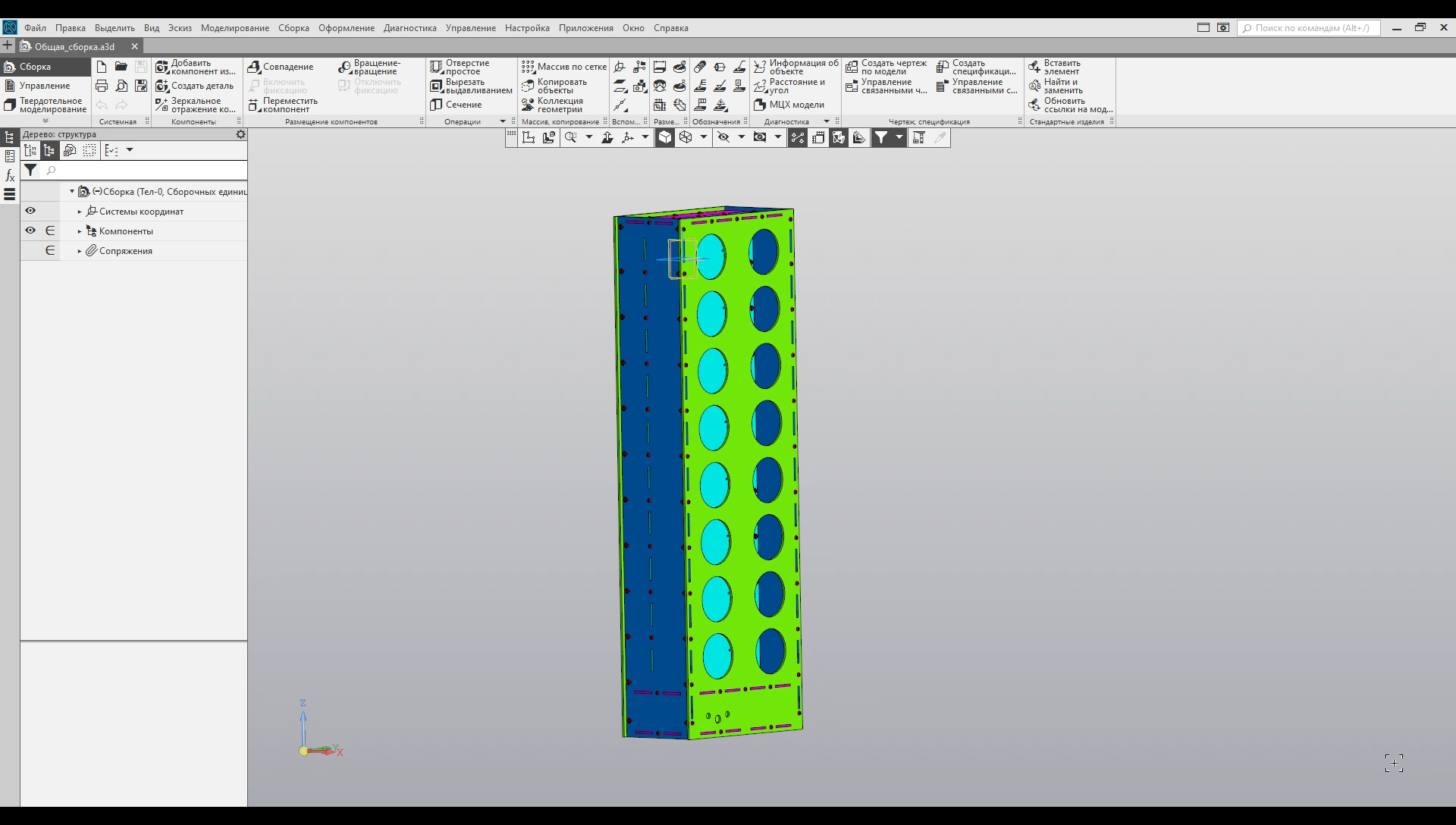Click the shaded cube display mode icon
The height and width of the screenshot is (825, 1456).
[664, 137]
